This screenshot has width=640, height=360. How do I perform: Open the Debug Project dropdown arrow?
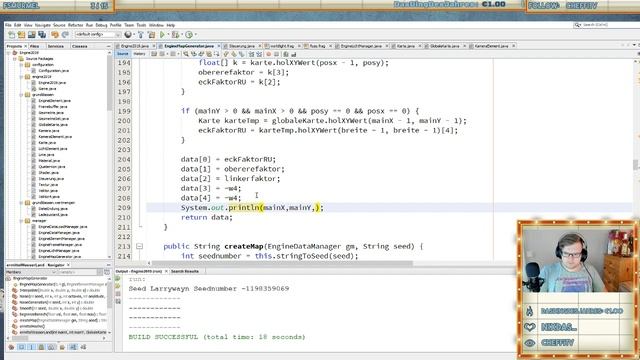click(181, 35)
